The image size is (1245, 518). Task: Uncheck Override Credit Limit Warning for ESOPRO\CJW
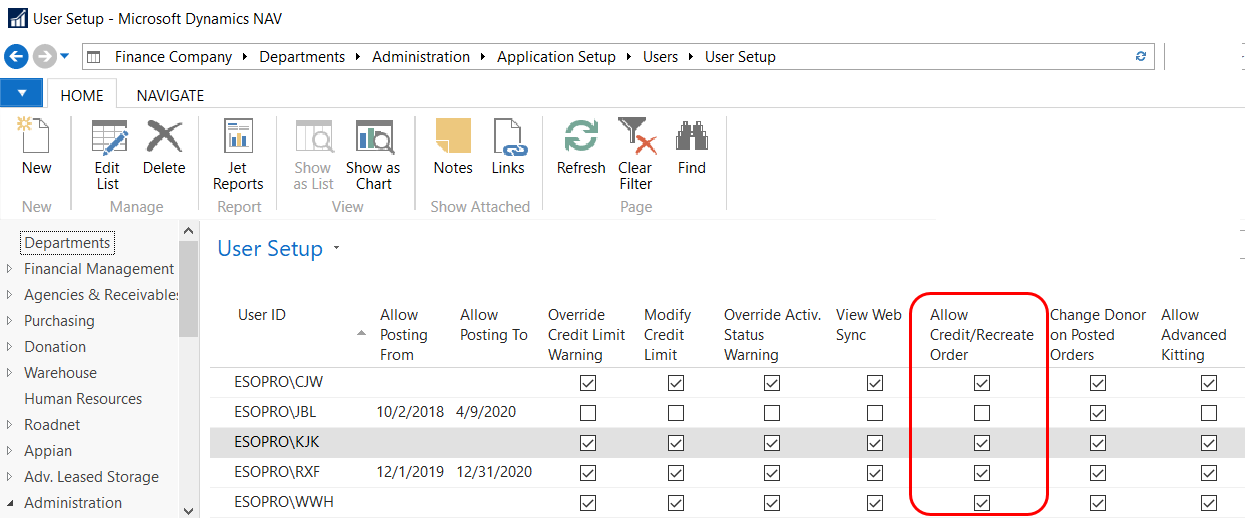tap(588, 383)
